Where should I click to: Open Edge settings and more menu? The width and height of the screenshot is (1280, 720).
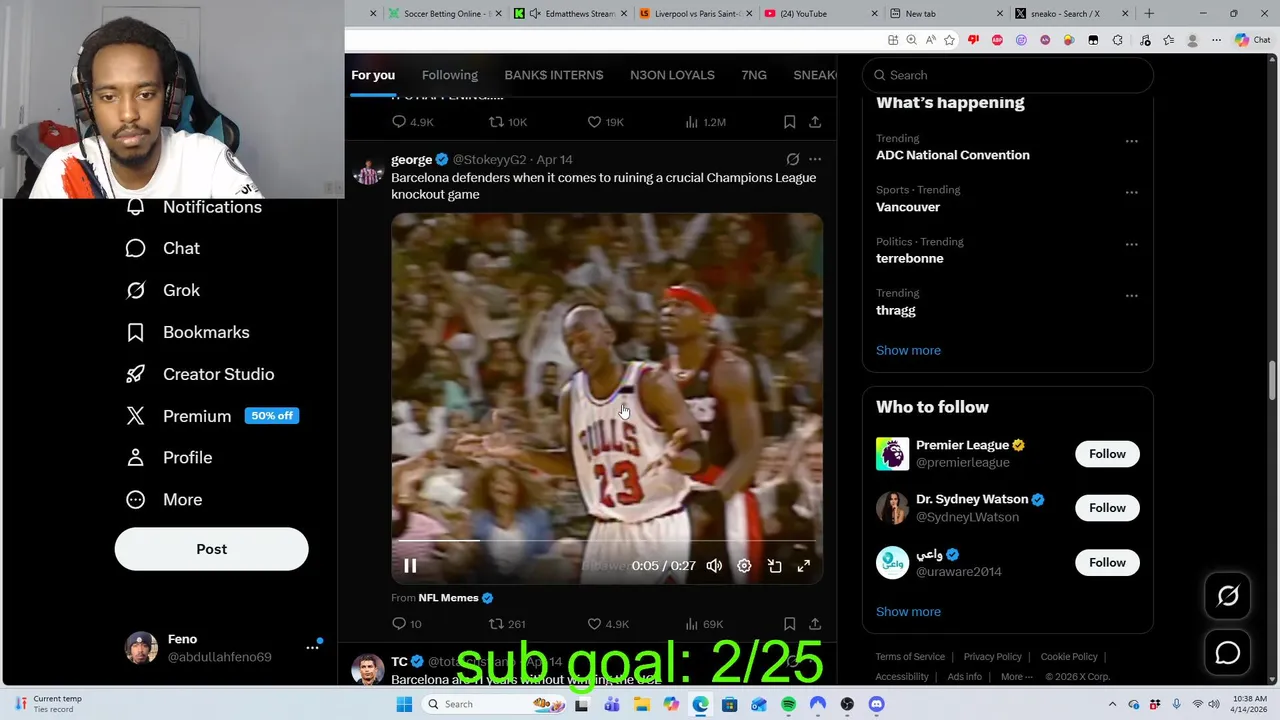point(1216,40)
